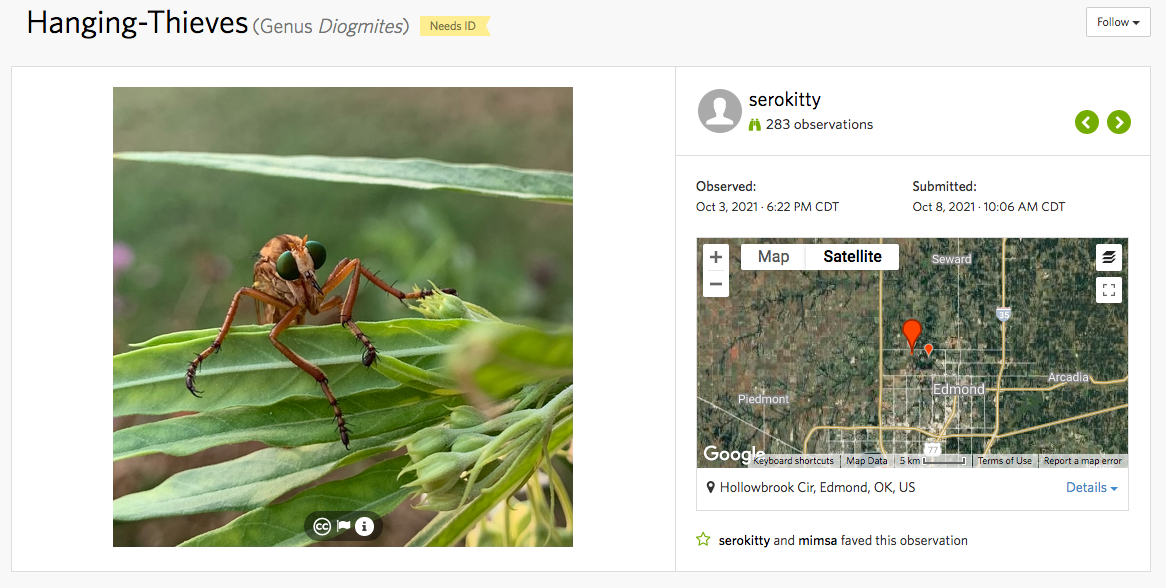Click the large red map marker
1166x588 pixels.
point(911,334)
